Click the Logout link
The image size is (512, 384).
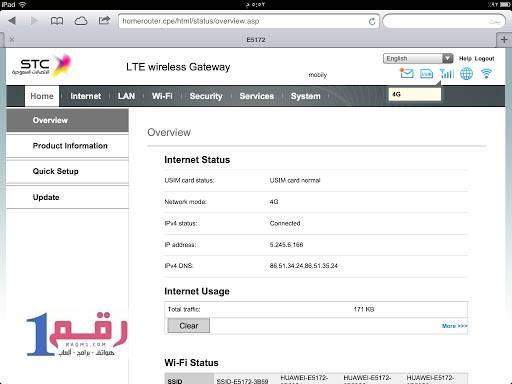click(484, 58)
